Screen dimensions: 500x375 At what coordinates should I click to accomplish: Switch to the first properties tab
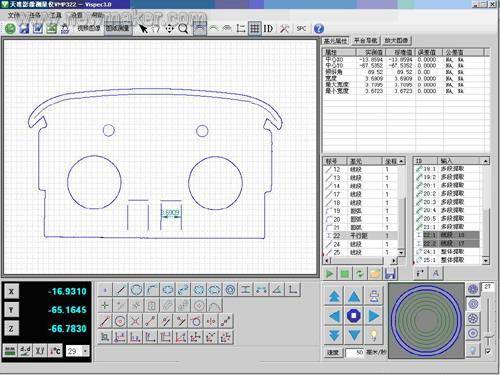tap(335, 41)
